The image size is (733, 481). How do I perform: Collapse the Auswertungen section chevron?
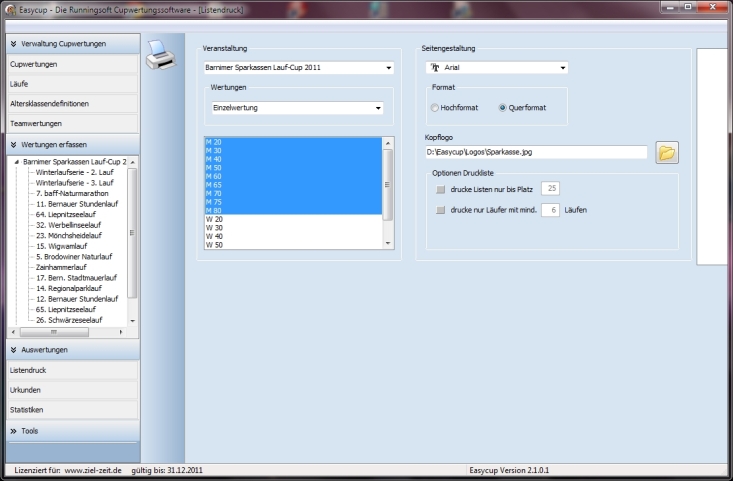point(13,350)
